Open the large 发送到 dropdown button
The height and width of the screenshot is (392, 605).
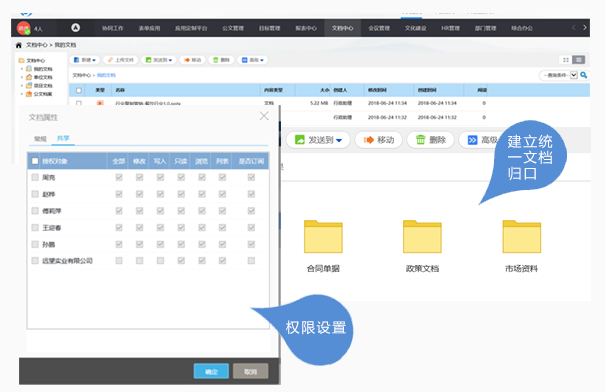(318, 140)
